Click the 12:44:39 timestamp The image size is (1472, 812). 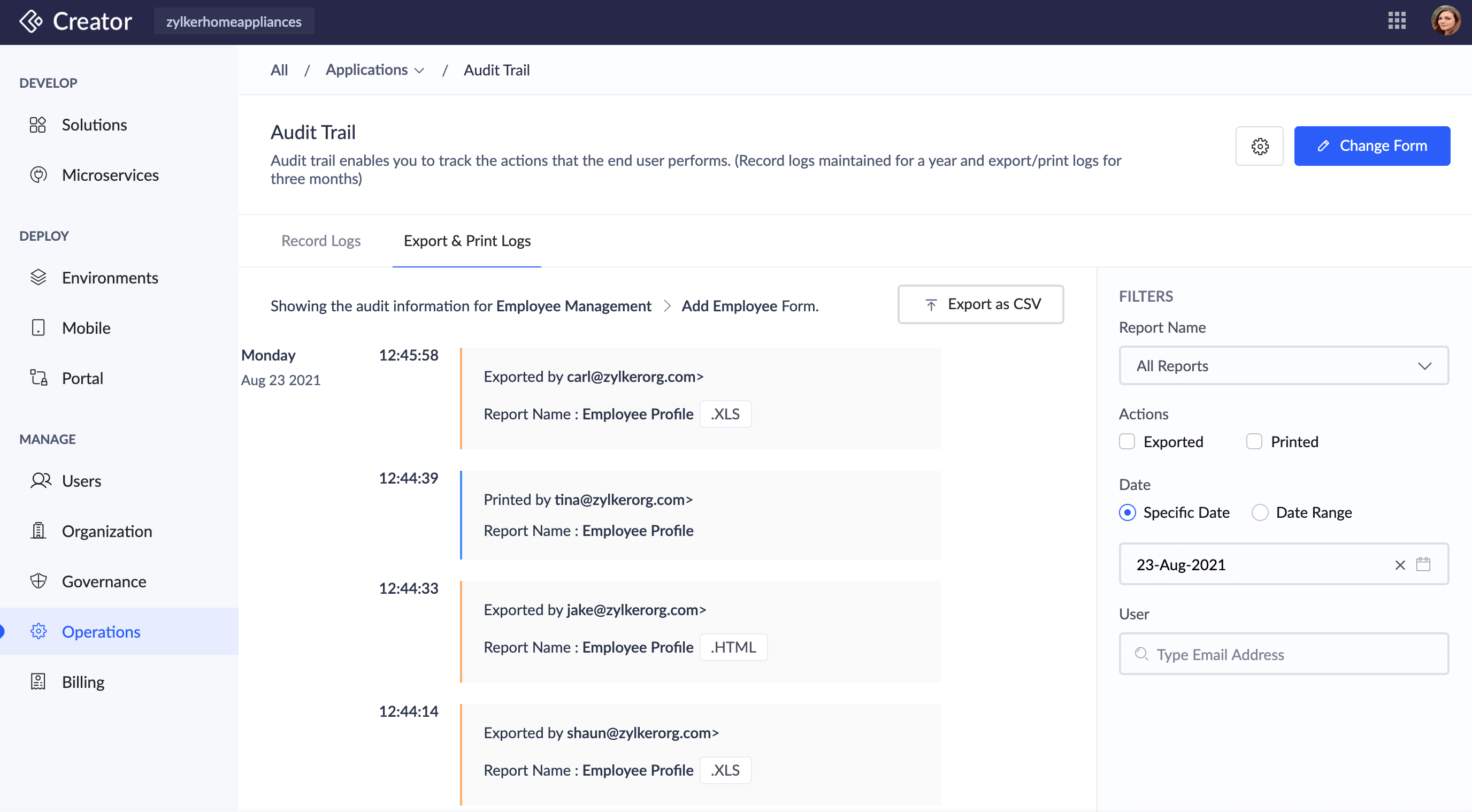tap(409, 478)
